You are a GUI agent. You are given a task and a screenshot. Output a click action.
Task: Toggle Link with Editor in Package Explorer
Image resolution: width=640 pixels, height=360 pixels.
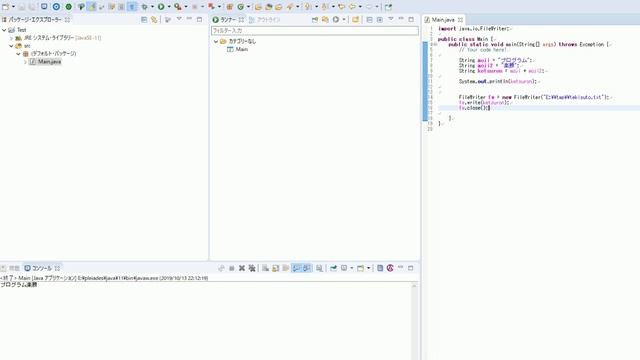[x=154, y=19]
